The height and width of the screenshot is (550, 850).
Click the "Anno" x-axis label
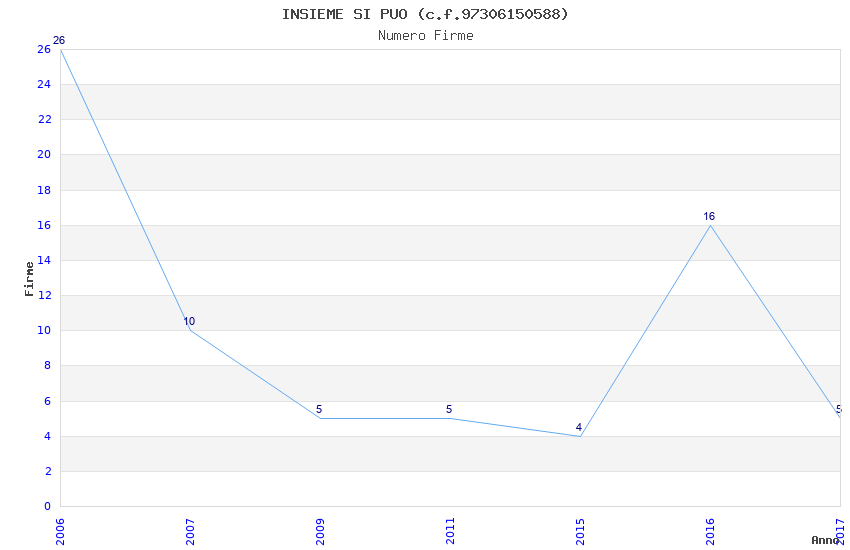pos(824,540)
